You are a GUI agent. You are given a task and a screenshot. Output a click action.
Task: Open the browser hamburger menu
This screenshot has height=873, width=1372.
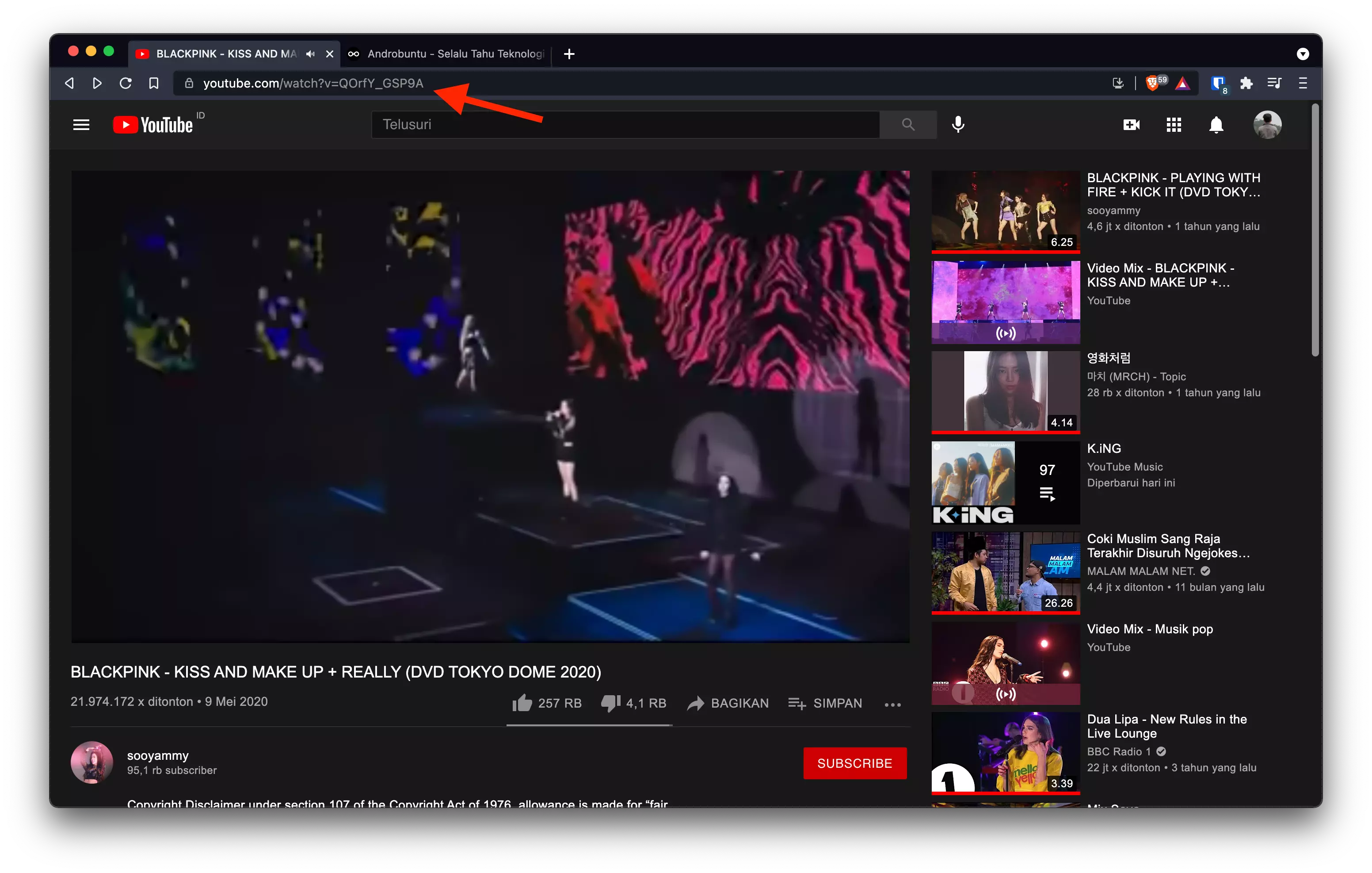(1303, 83)
